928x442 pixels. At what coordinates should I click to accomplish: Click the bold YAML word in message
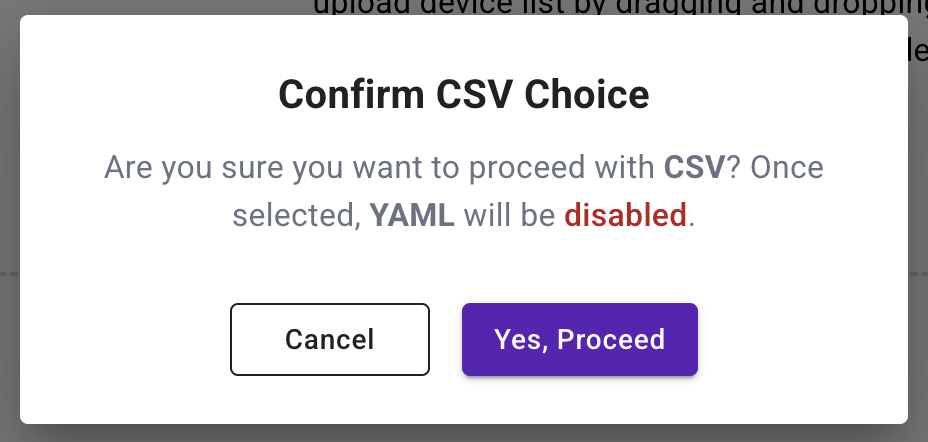coord(412,215)
